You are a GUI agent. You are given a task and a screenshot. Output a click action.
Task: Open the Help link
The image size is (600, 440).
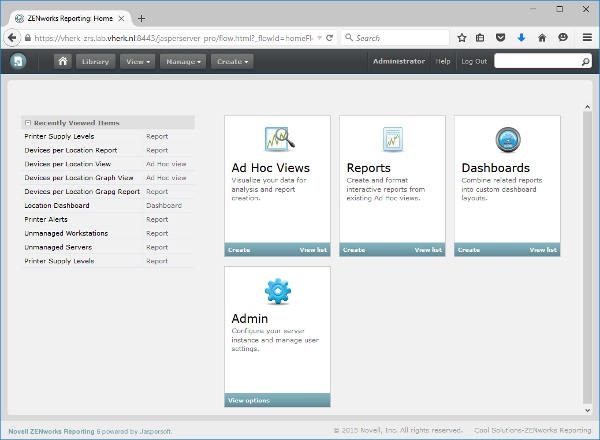coord(443,61)
